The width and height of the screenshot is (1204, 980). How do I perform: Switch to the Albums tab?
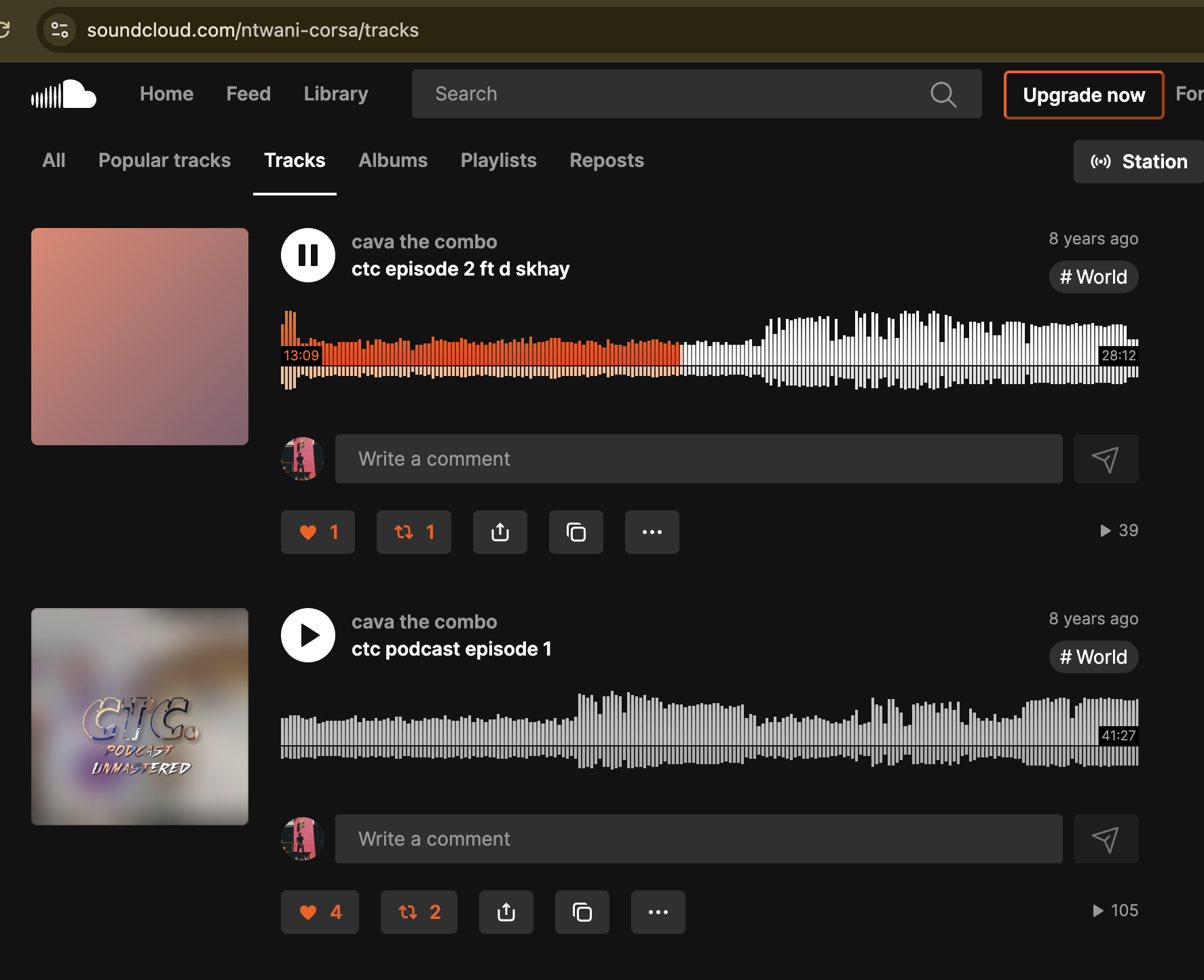(393, 160)
